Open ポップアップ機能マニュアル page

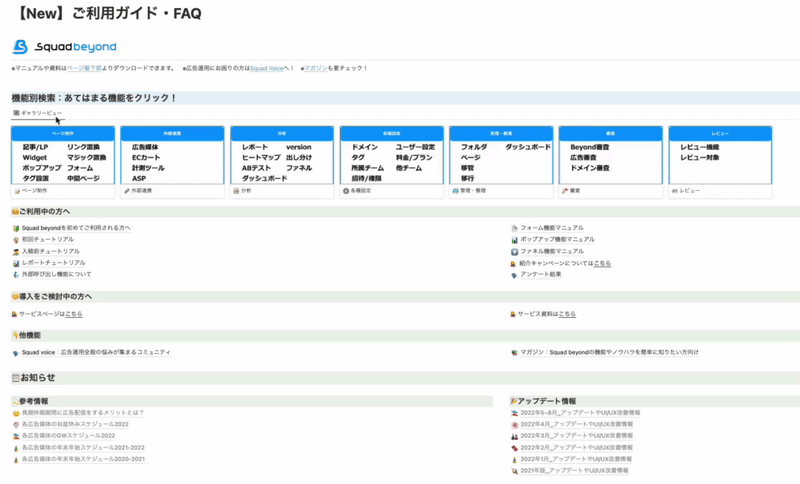point(557,240)
